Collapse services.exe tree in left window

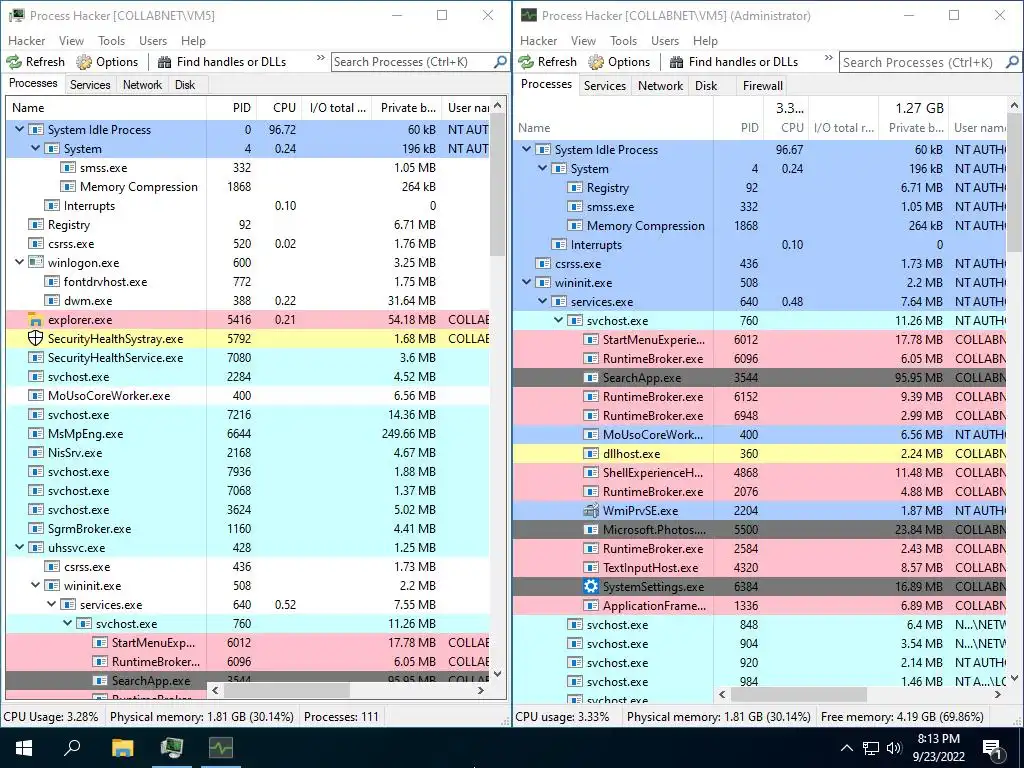pyautogui.click(x=52, y=604)
